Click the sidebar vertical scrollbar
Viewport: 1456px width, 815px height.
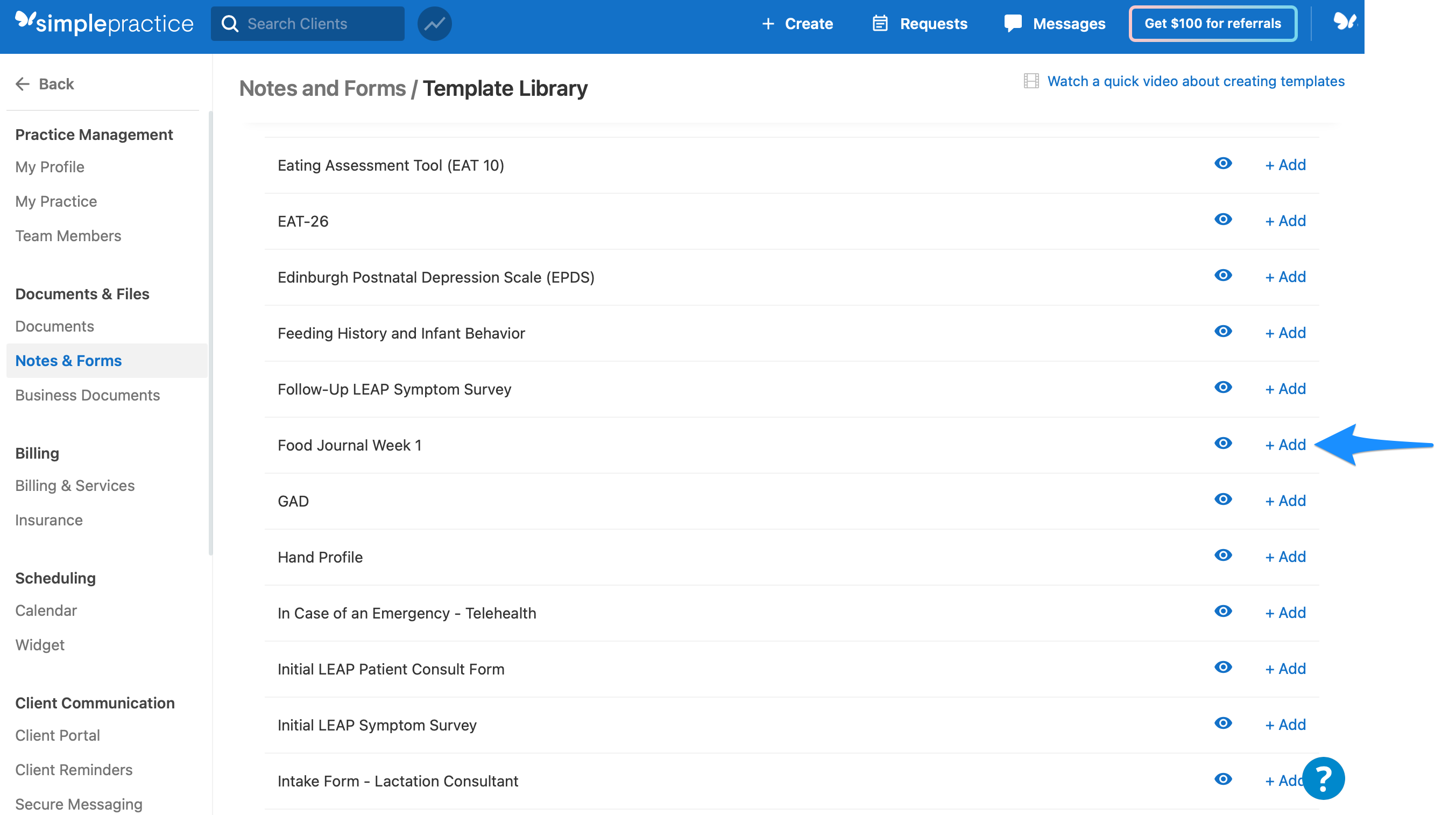click(210, 334)
